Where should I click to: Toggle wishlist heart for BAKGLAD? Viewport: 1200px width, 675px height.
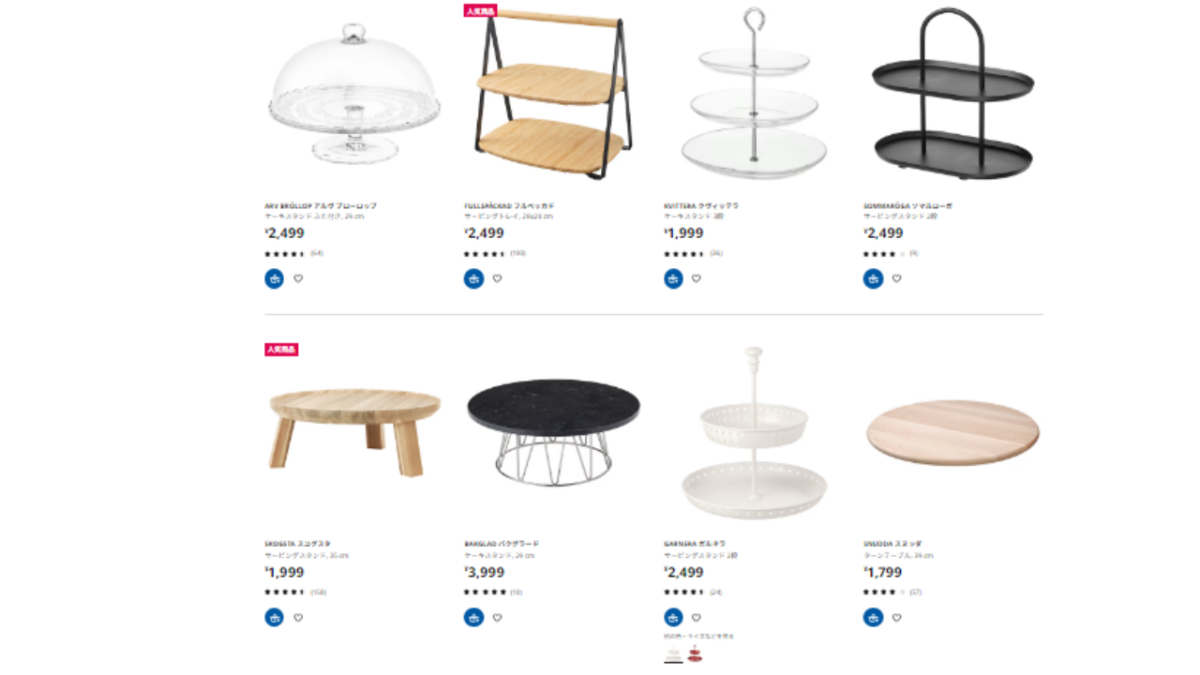pos(497,618)
